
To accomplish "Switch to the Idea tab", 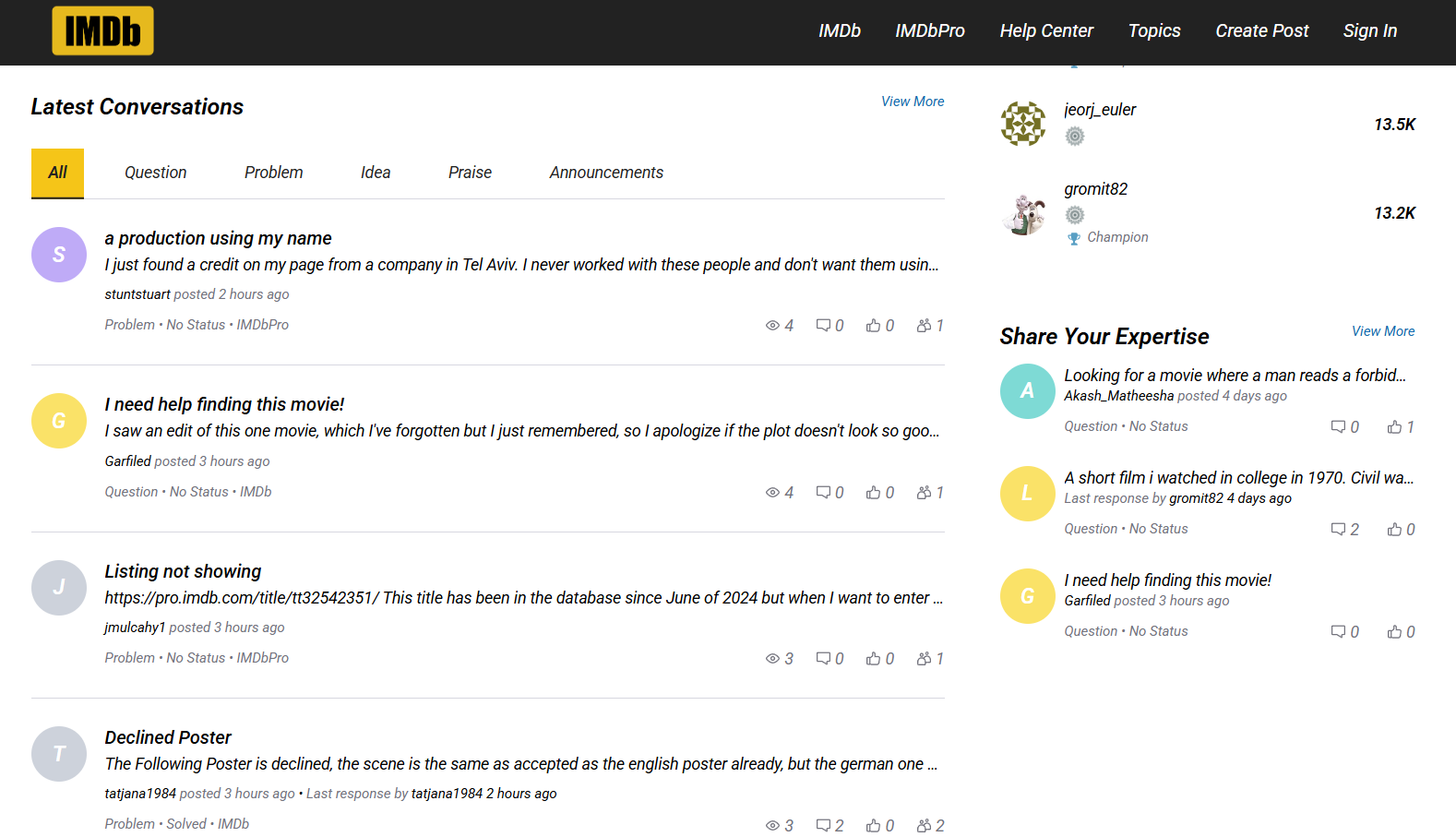I will click(x=376, y=173).
